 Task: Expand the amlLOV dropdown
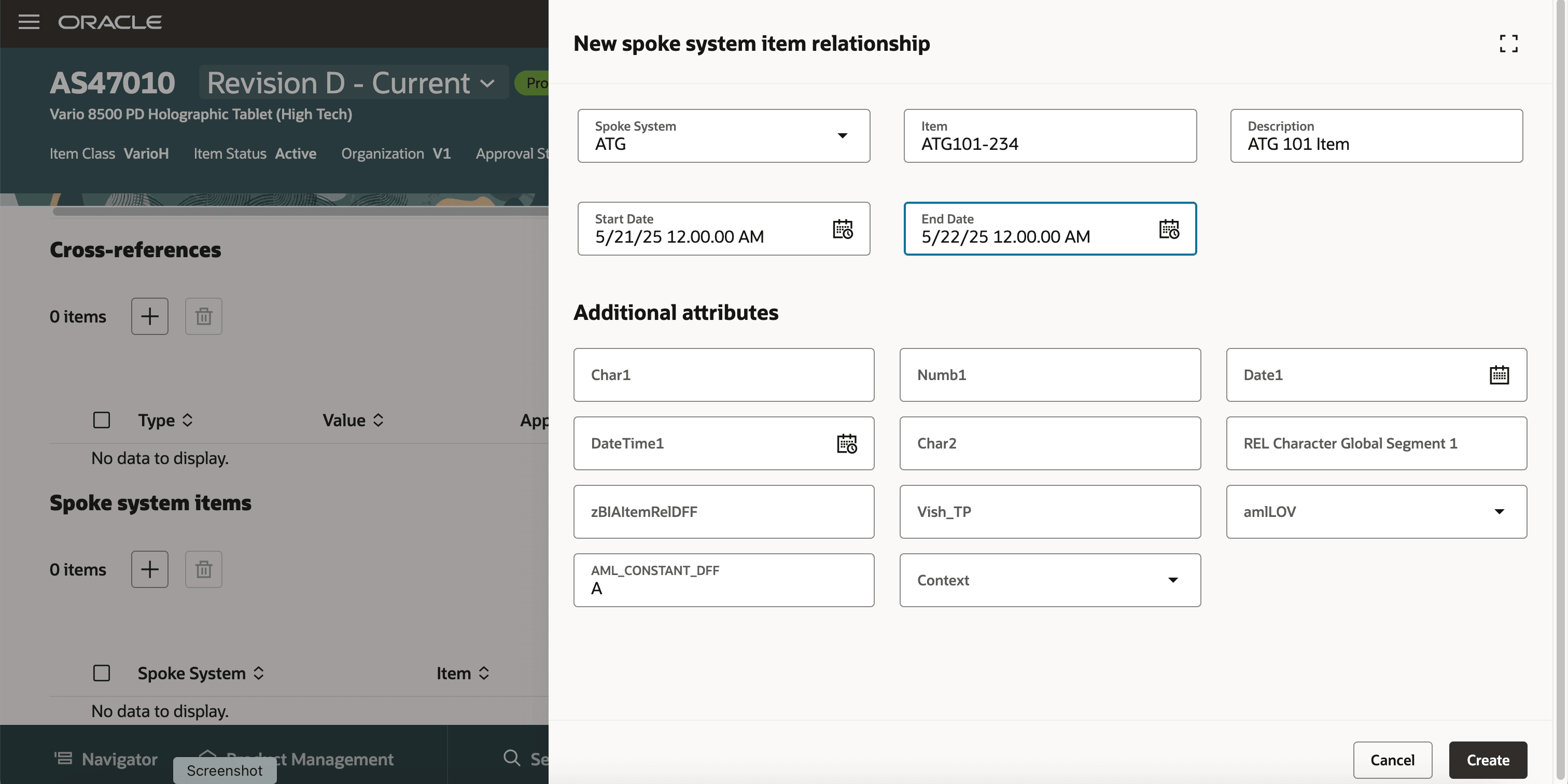point(1499,512)
